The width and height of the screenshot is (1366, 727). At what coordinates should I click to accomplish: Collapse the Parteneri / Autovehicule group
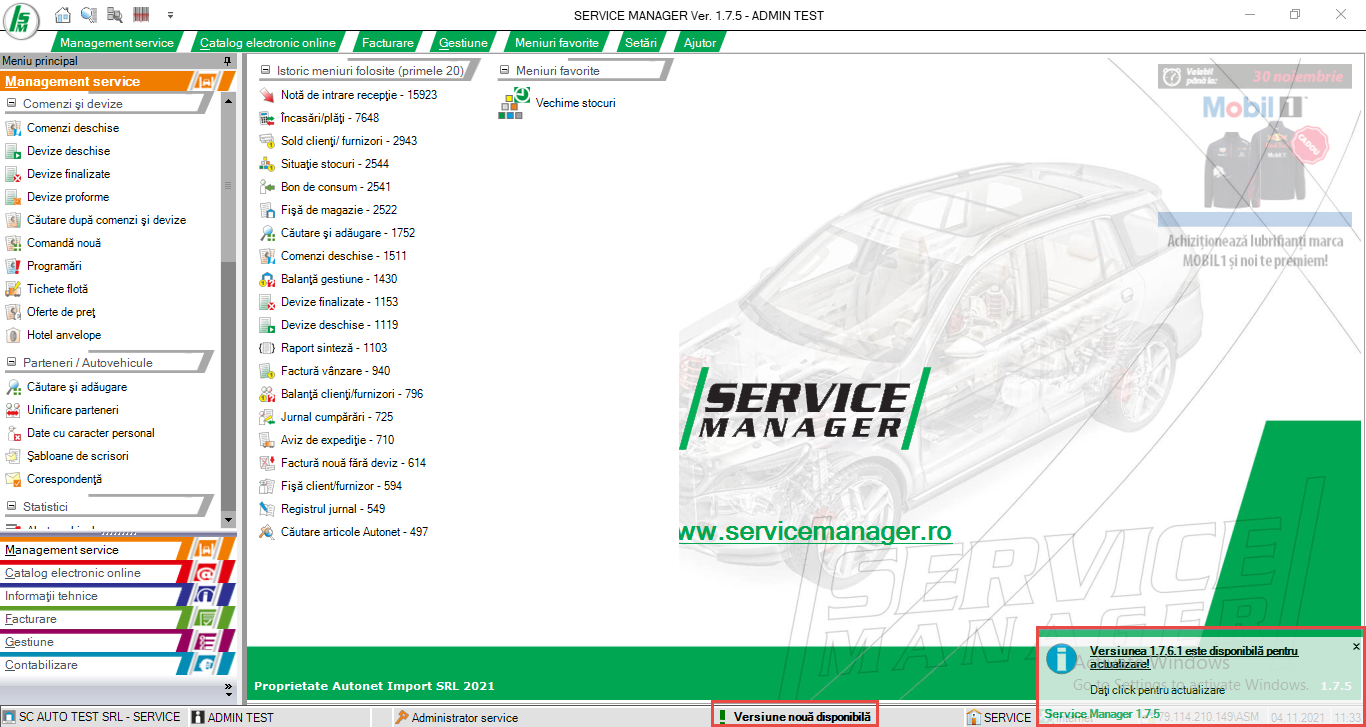point(12,363)
